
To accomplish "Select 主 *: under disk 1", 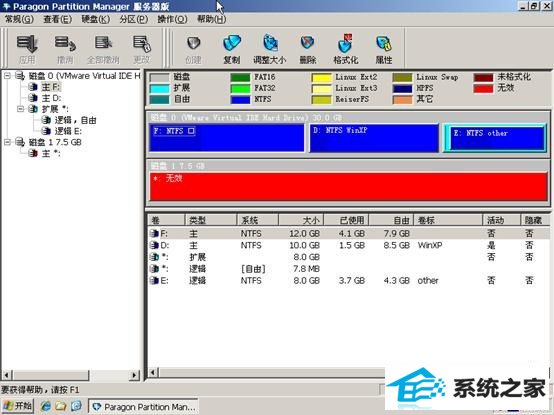I will click(51, 153).
